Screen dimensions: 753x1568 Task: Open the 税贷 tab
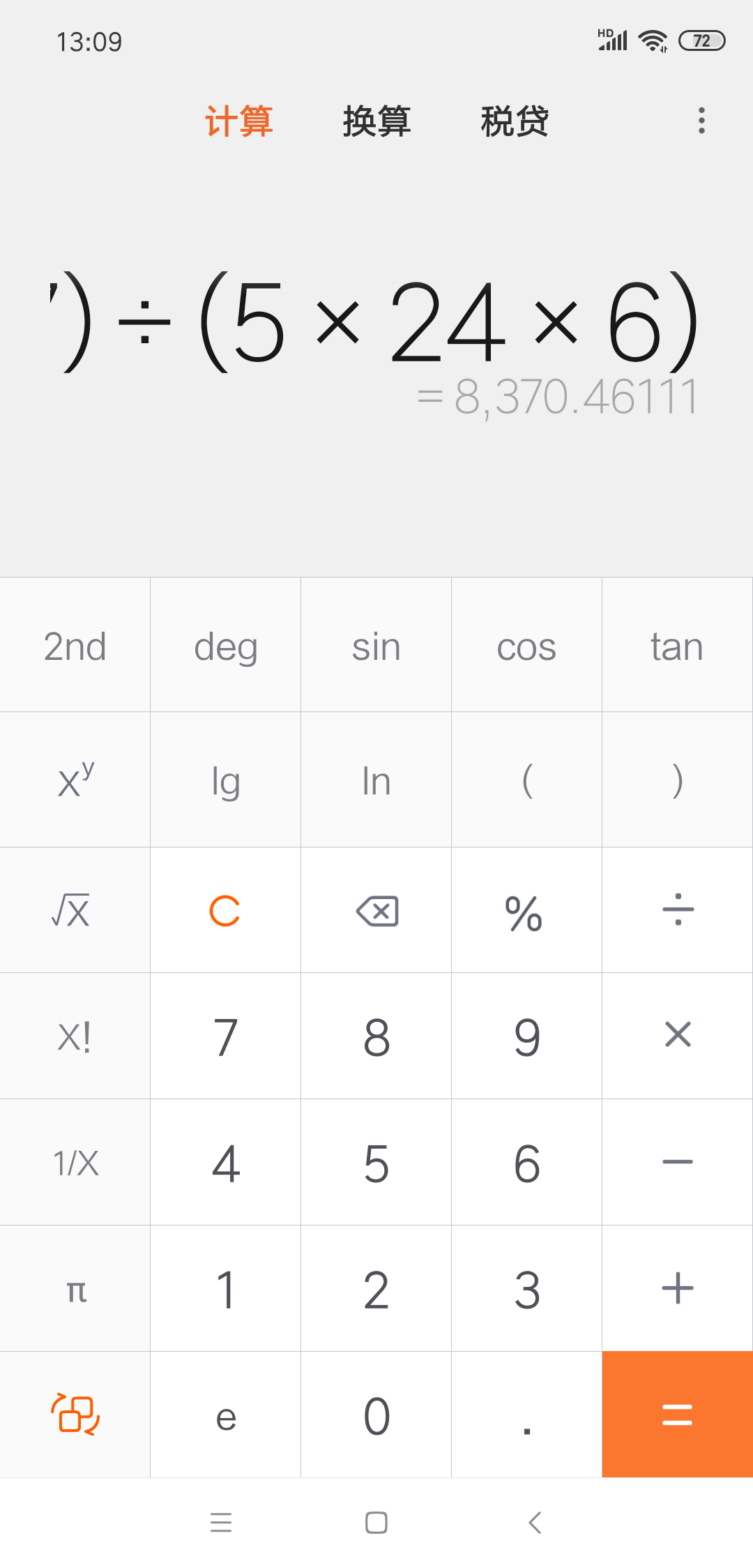click(515, 121)
